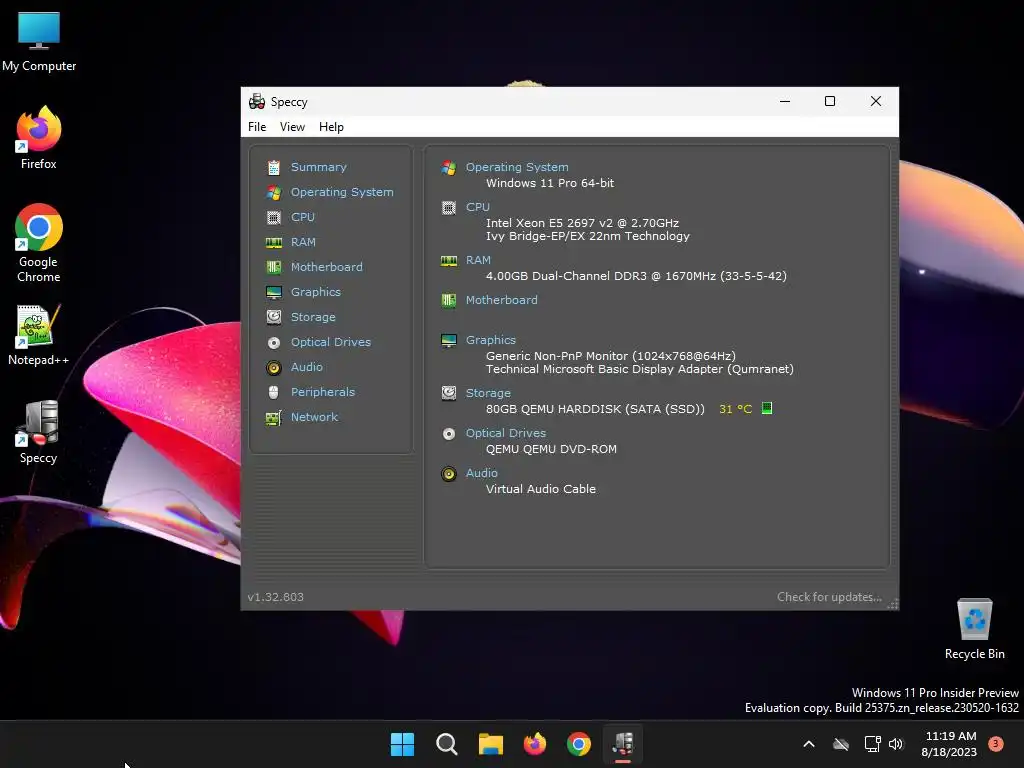
Task: Go to Motherboard section in sidebar
Action: [x=327, y=266]
